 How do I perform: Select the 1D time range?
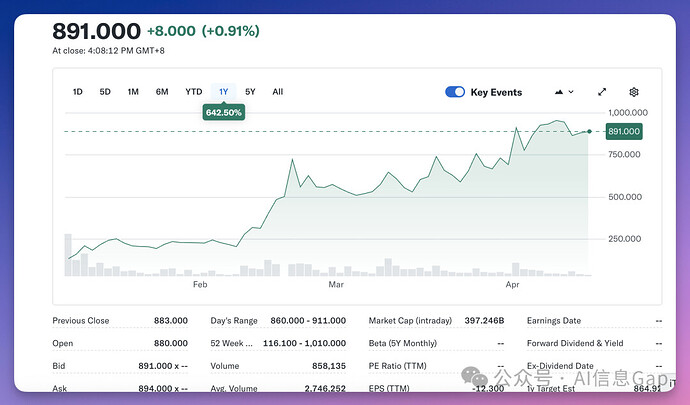(78, 92)
